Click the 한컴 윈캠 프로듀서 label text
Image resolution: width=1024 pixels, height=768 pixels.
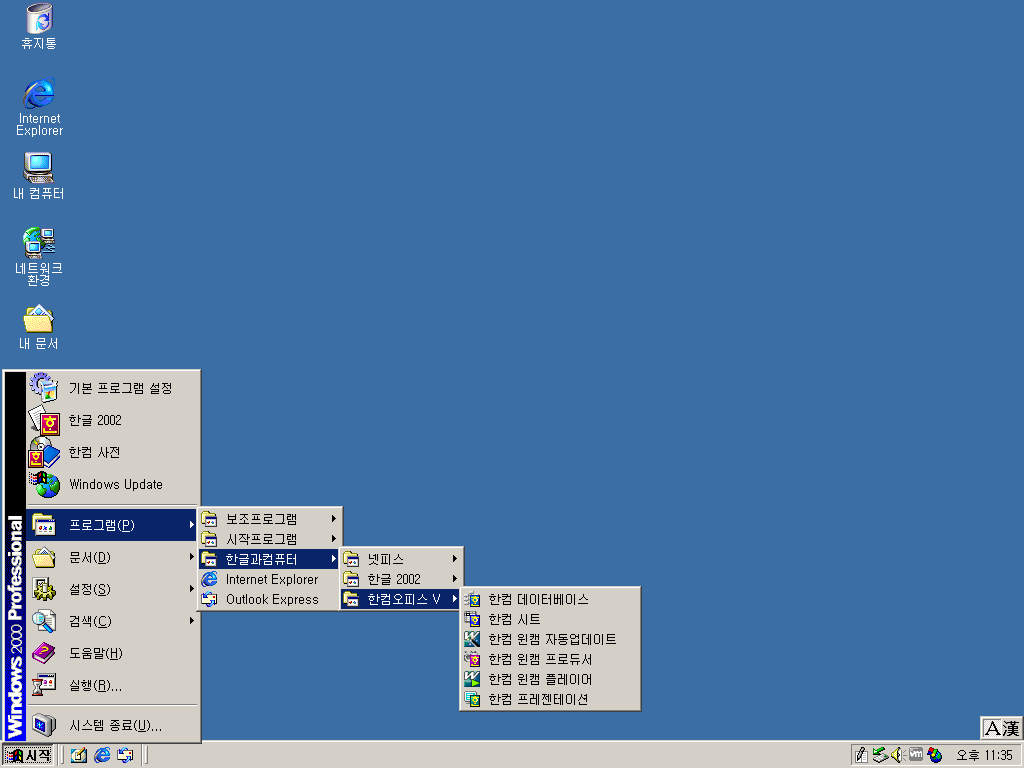pos(540,659)
